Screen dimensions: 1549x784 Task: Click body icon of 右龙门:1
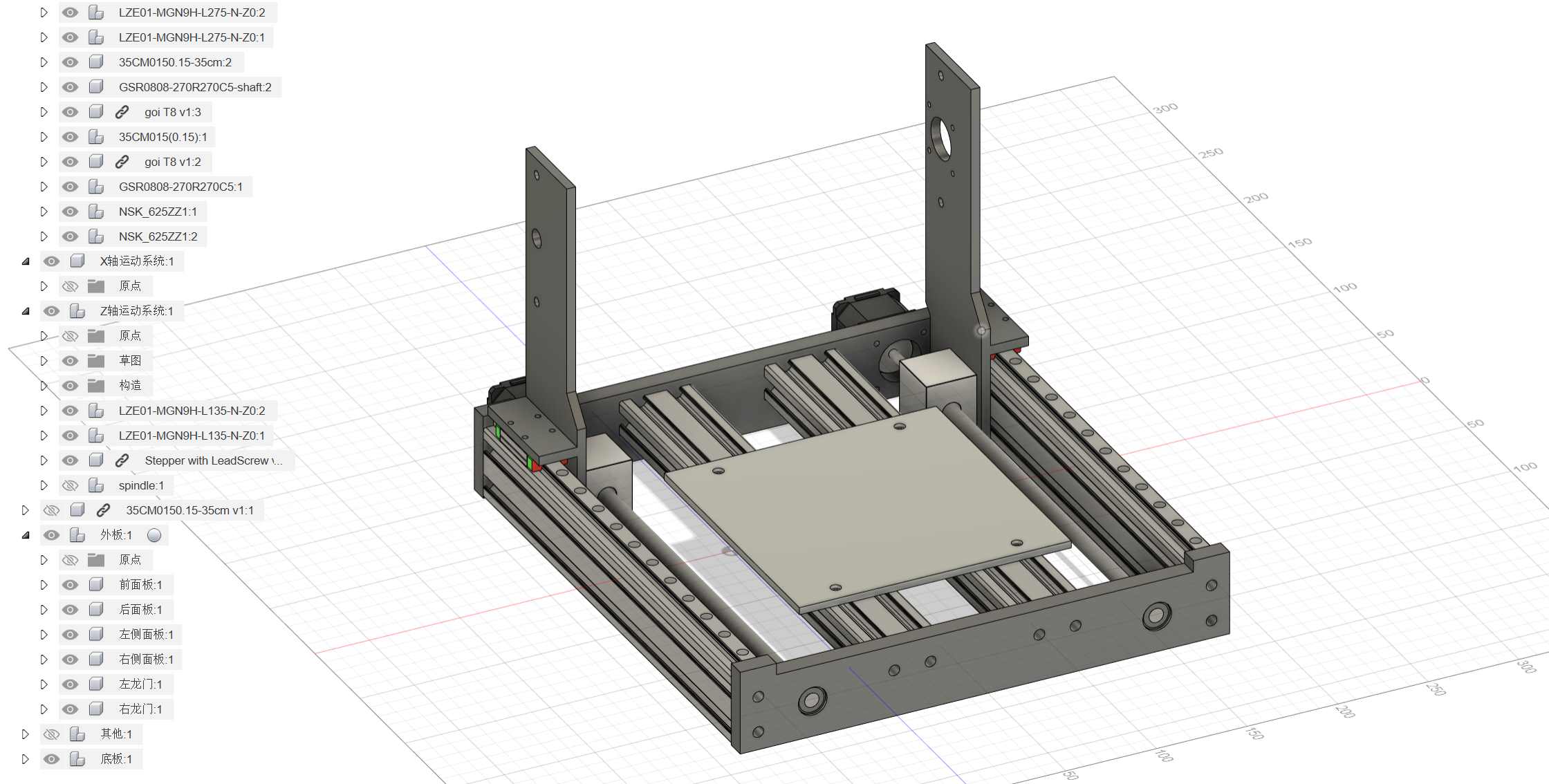[96, 709]
